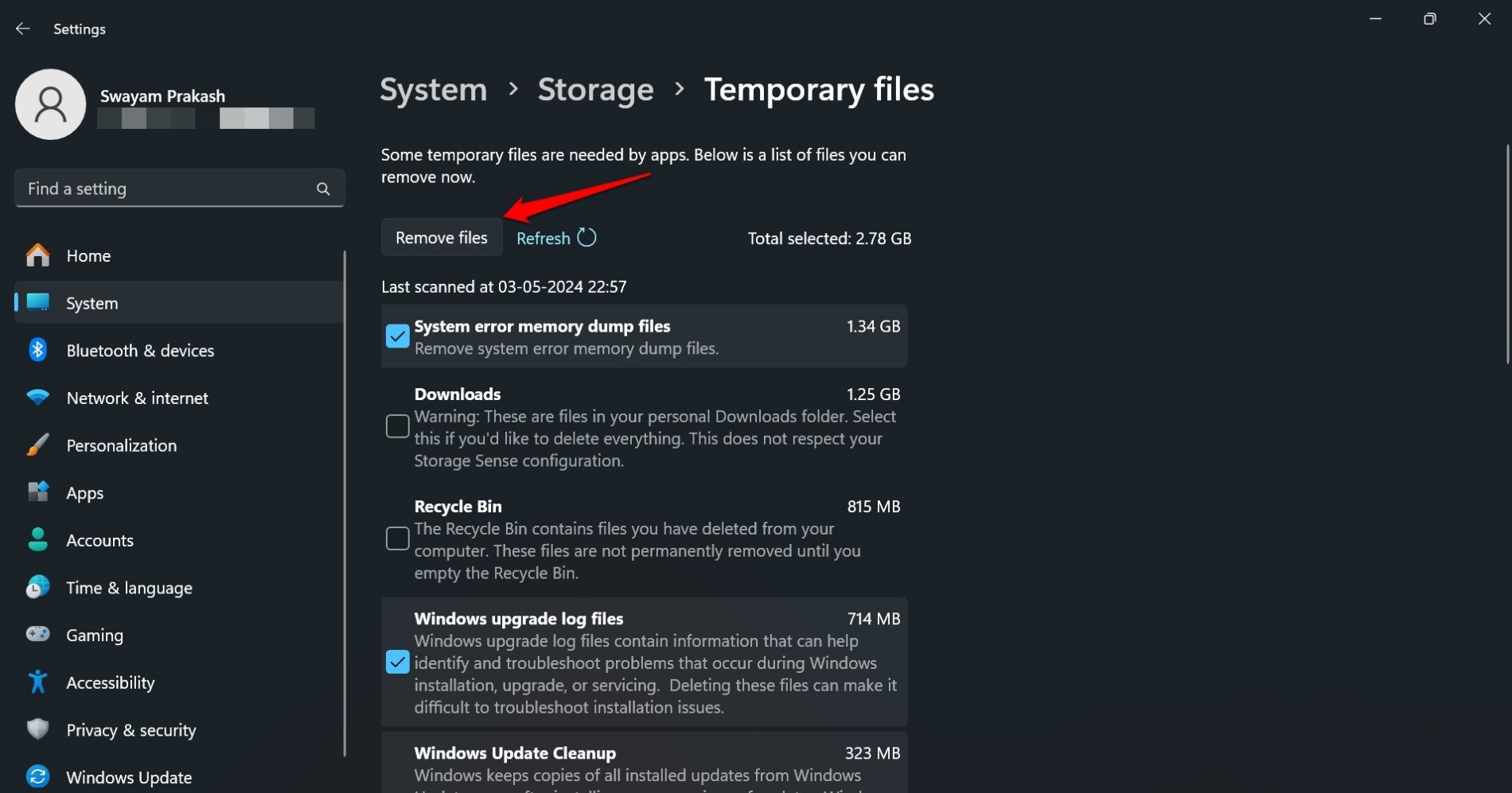Open the Apps settings section
Image resolution: width=1512 pixels, height=793 pixels.
[x=84, y=493]
